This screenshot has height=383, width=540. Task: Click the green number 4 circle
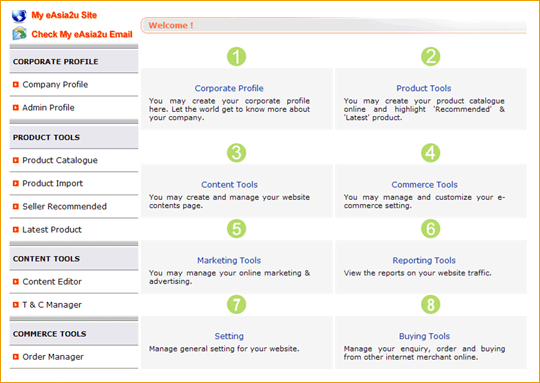[x=430, y=153]
